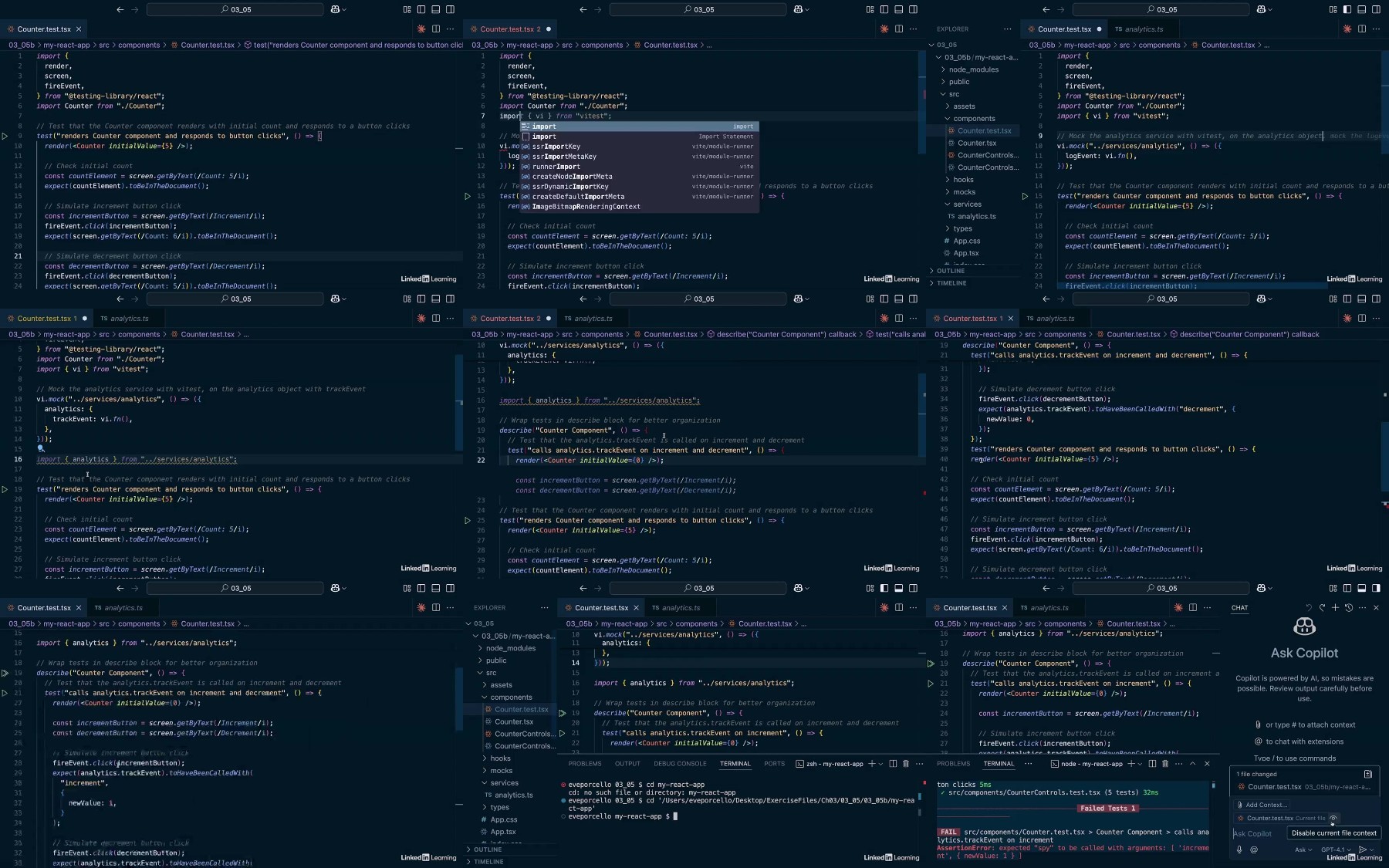The image size is (1389, 868).
Task: Open the edits icon beside '1 file changed'
Action: (x=1368, y=774)
